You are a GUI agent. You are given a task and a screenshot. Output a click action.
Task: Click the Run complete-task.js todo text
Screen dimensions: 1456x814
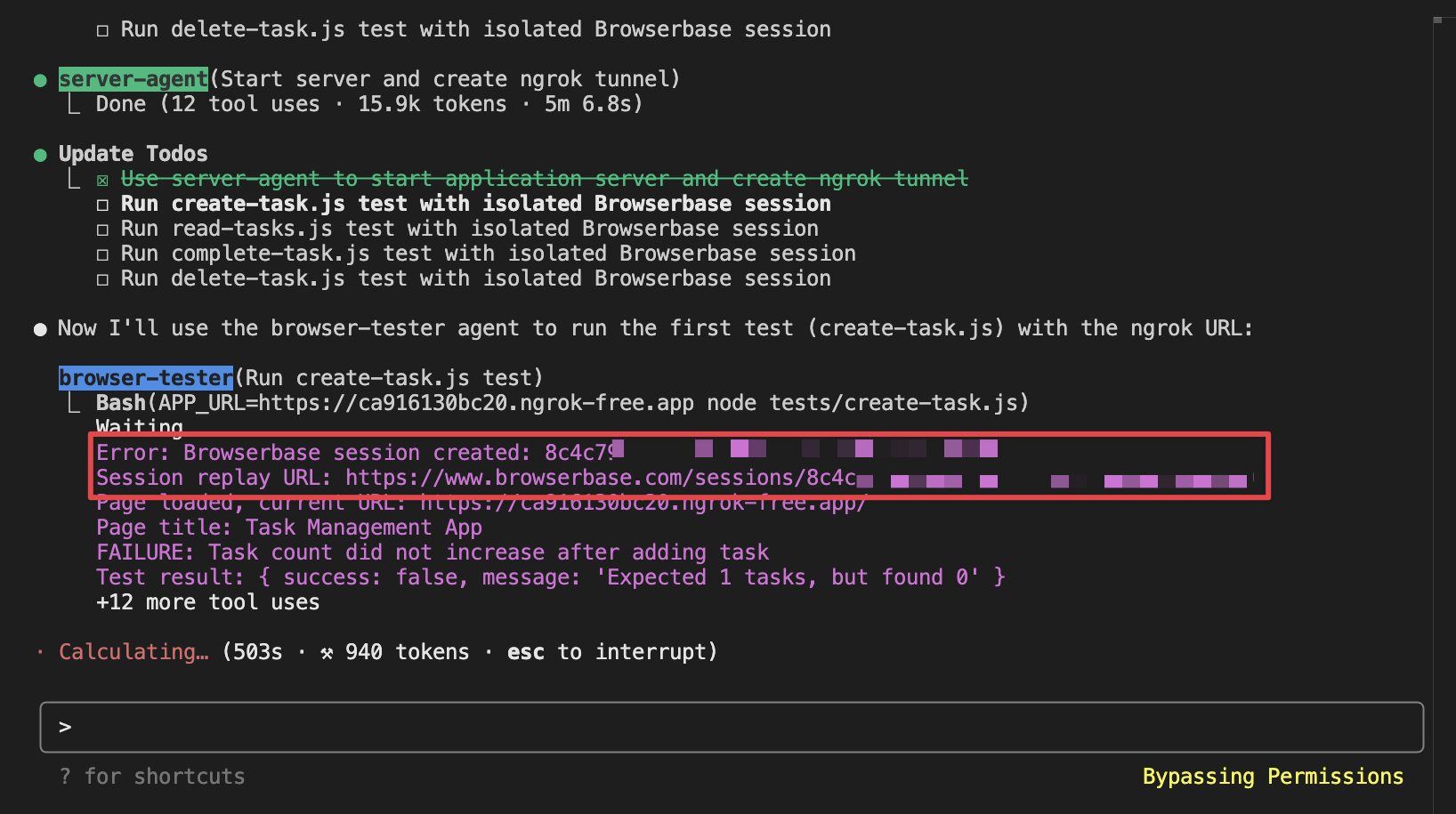coord(489,254)
